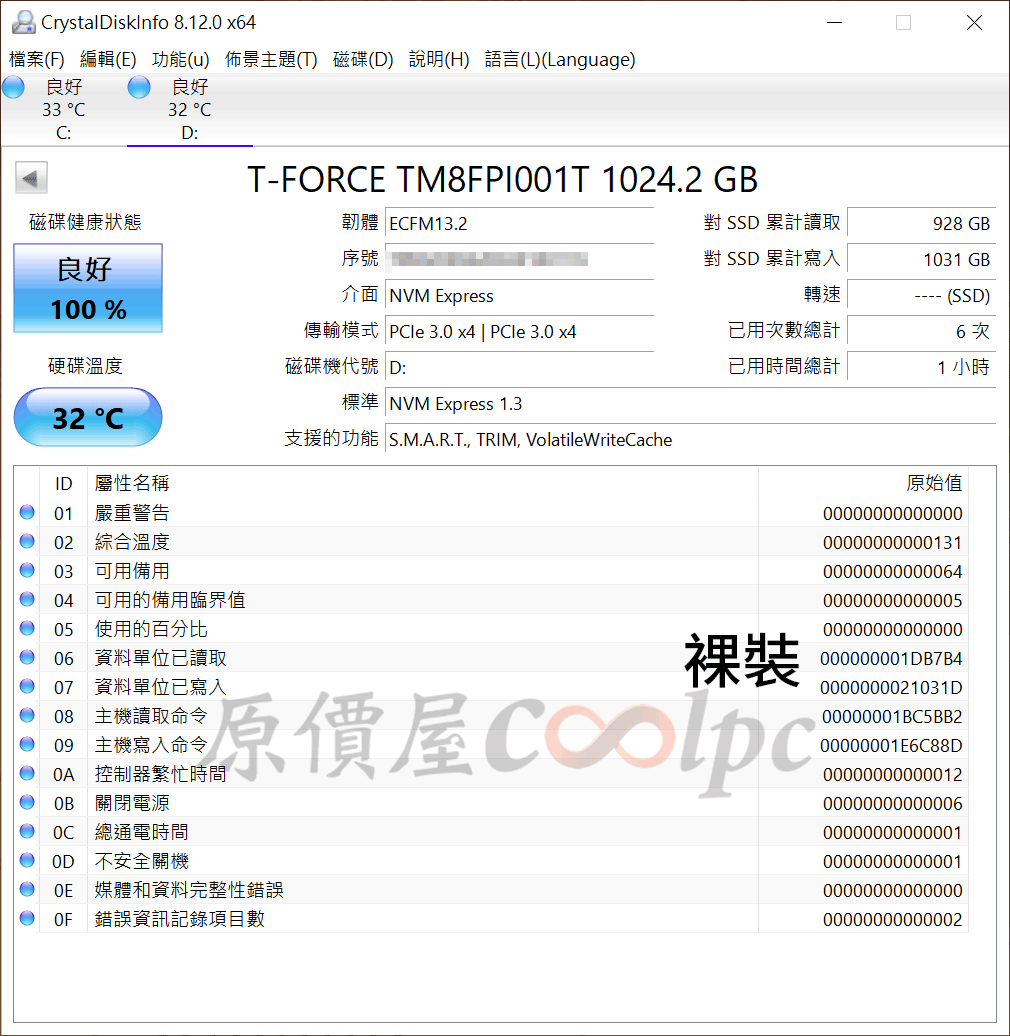Click raw value 0000000000002 for 錯誤資訊記錄項目數
1010x1036 pixels.
892,920
